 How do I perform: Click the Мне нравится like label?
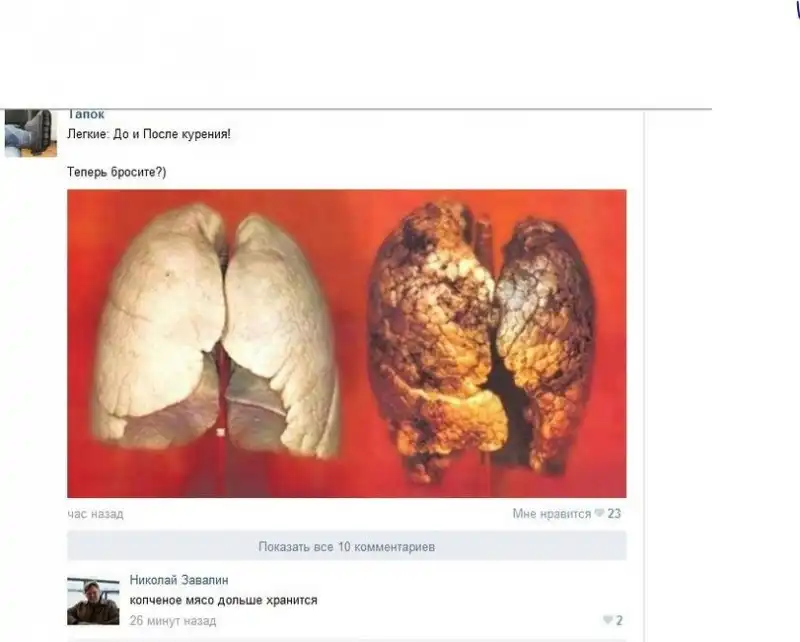coord(552,513)
